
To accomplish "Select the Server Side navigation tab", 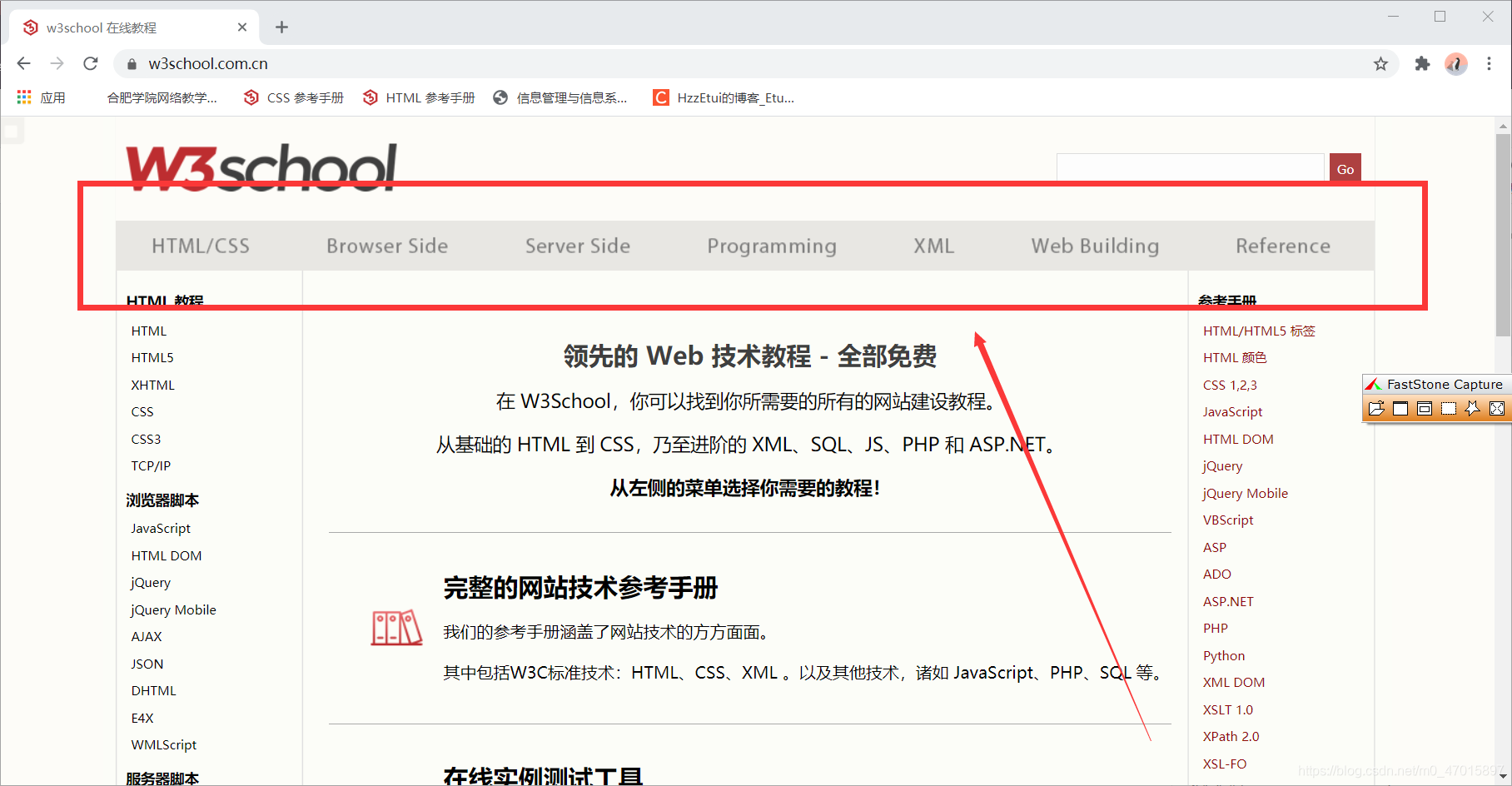I will (x=578, y=246).
